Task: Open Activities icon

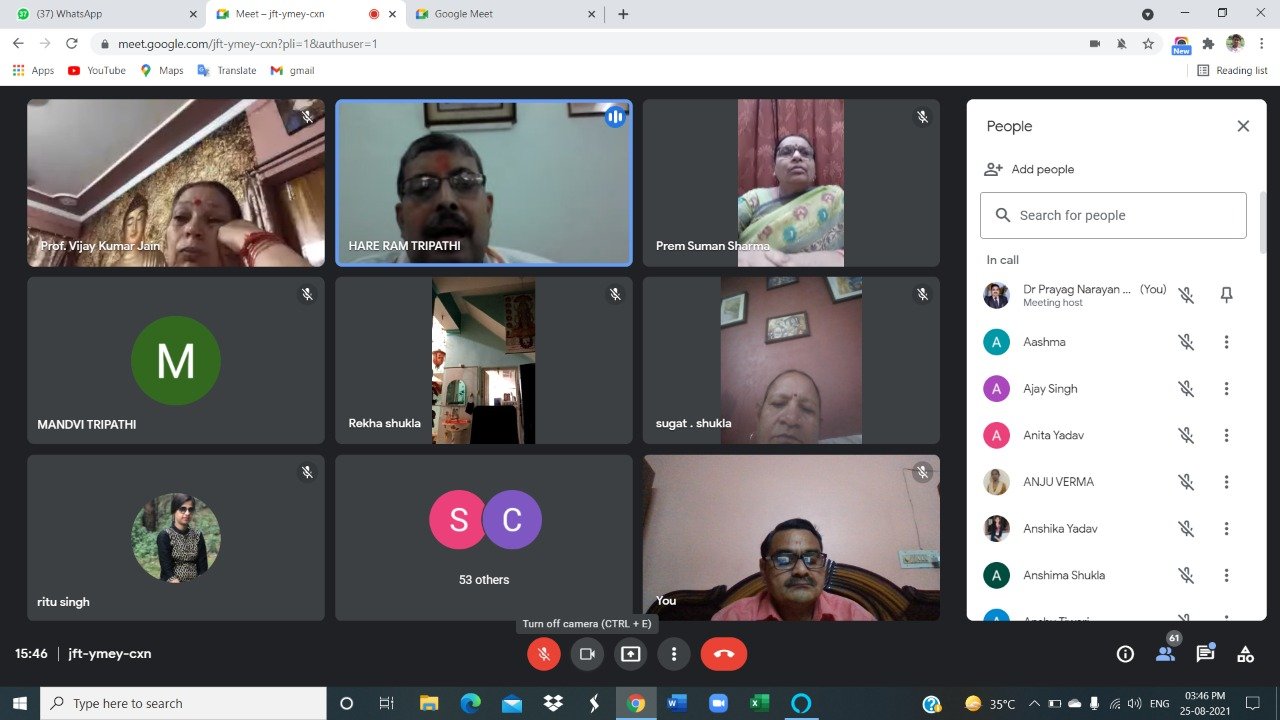Action: 1245,654
